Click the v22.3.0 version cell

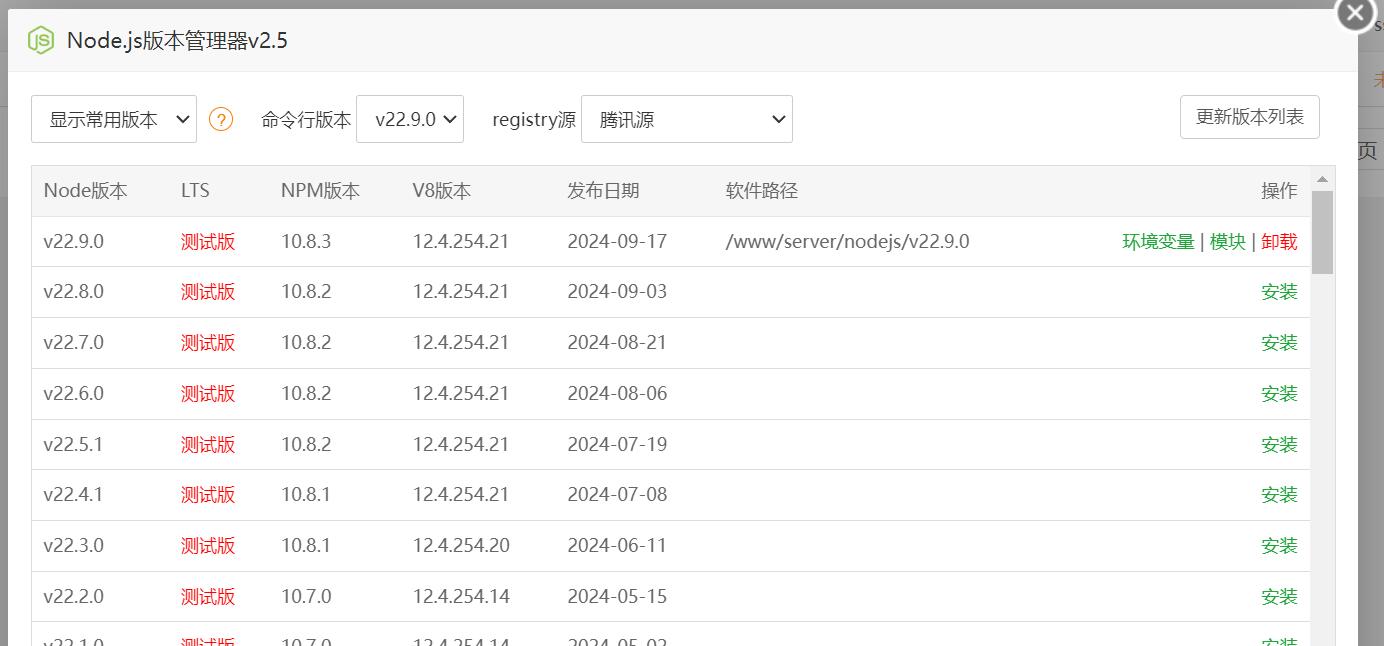[73, 546]
